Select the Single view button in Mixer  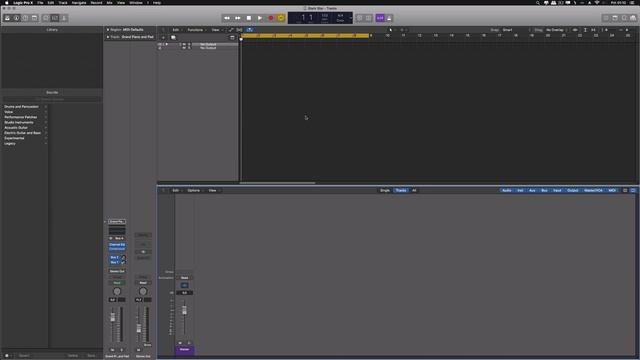click(385, 191)
